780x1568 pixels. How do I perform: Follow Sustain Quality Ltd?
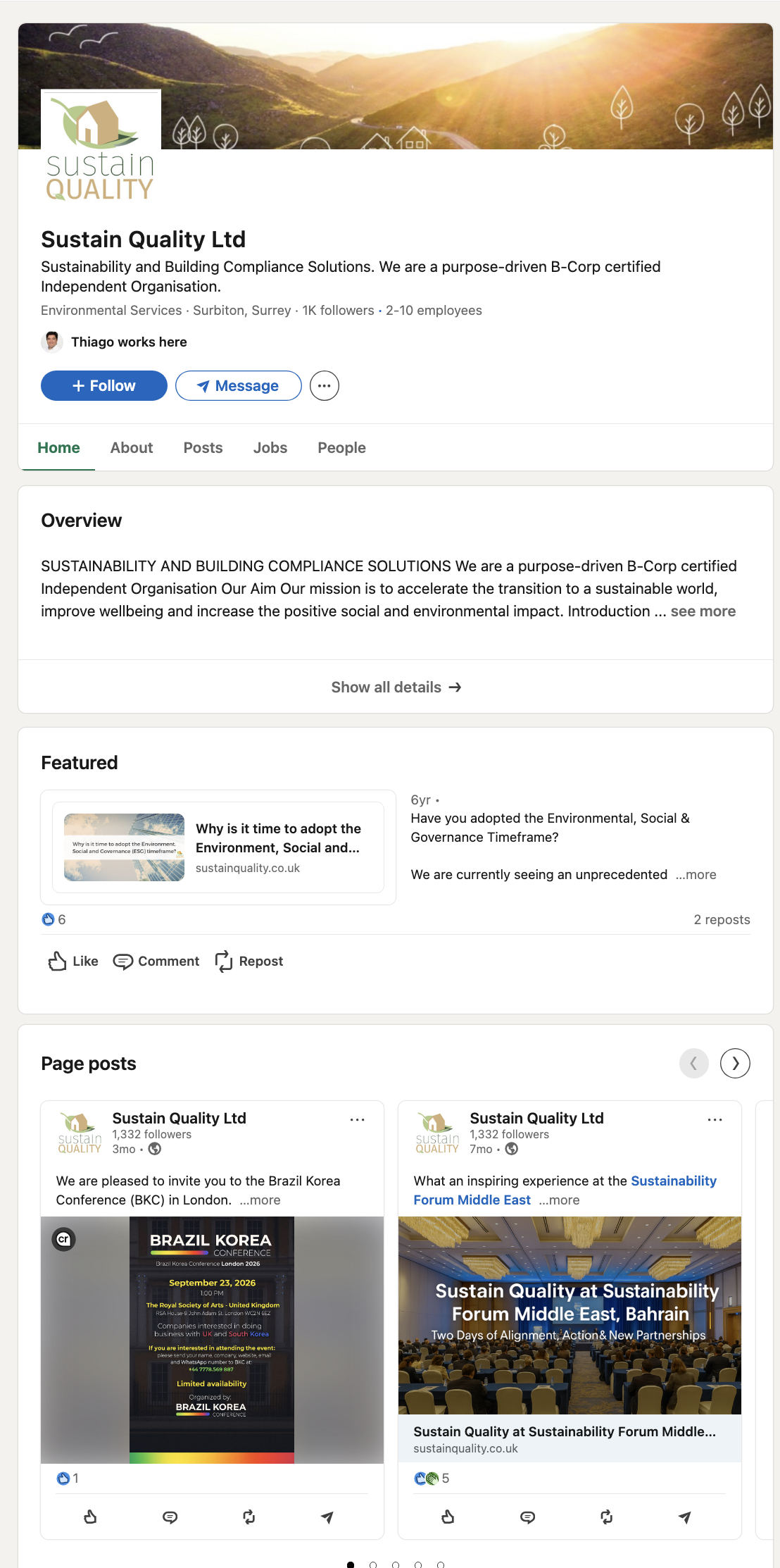[x=104, y=385]
